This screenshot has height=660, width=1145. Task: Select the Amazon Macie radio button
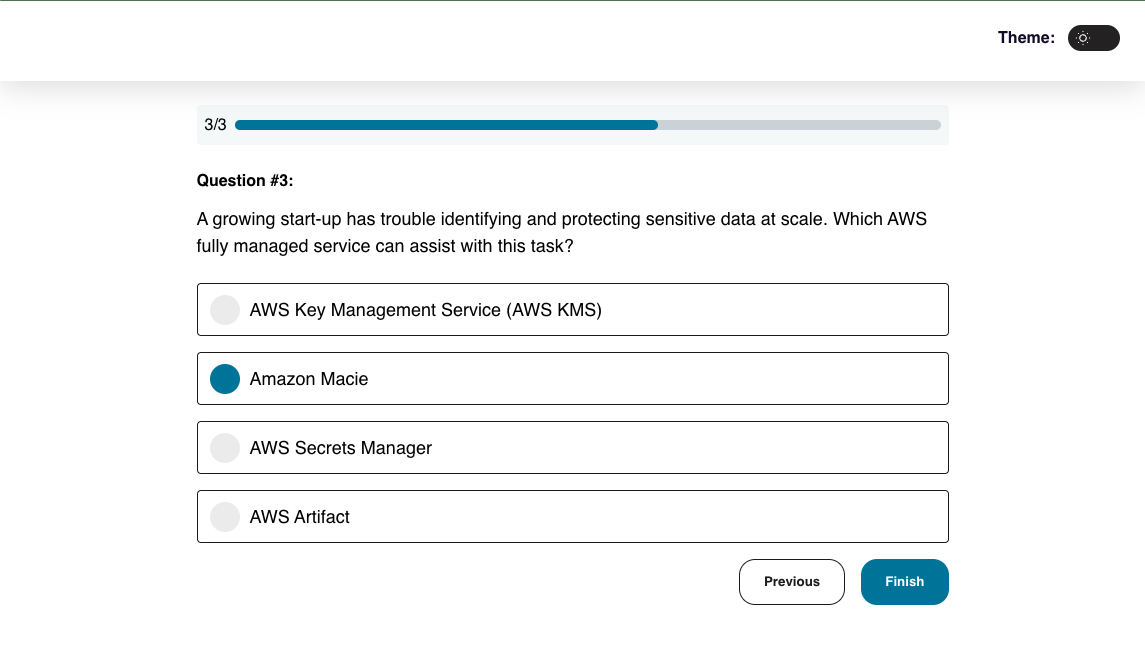pos(225,379)
